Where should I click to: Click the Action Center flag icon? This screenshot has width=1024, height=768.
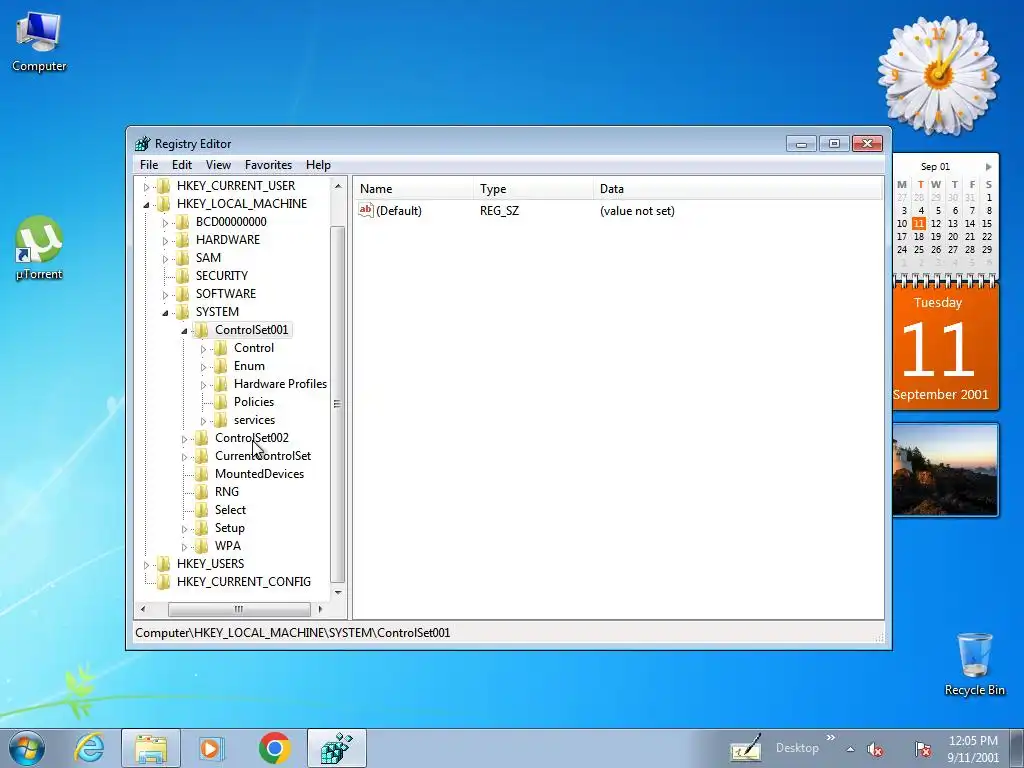(x=922, y=749)
